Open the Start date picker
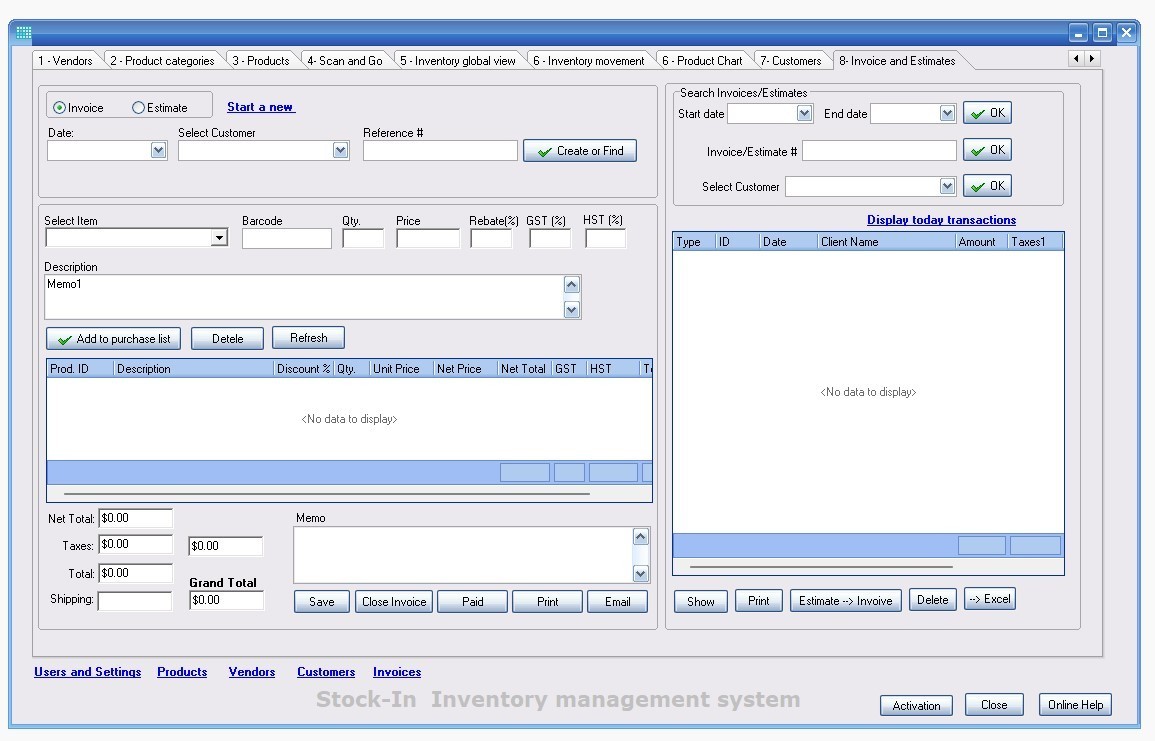 804,113
